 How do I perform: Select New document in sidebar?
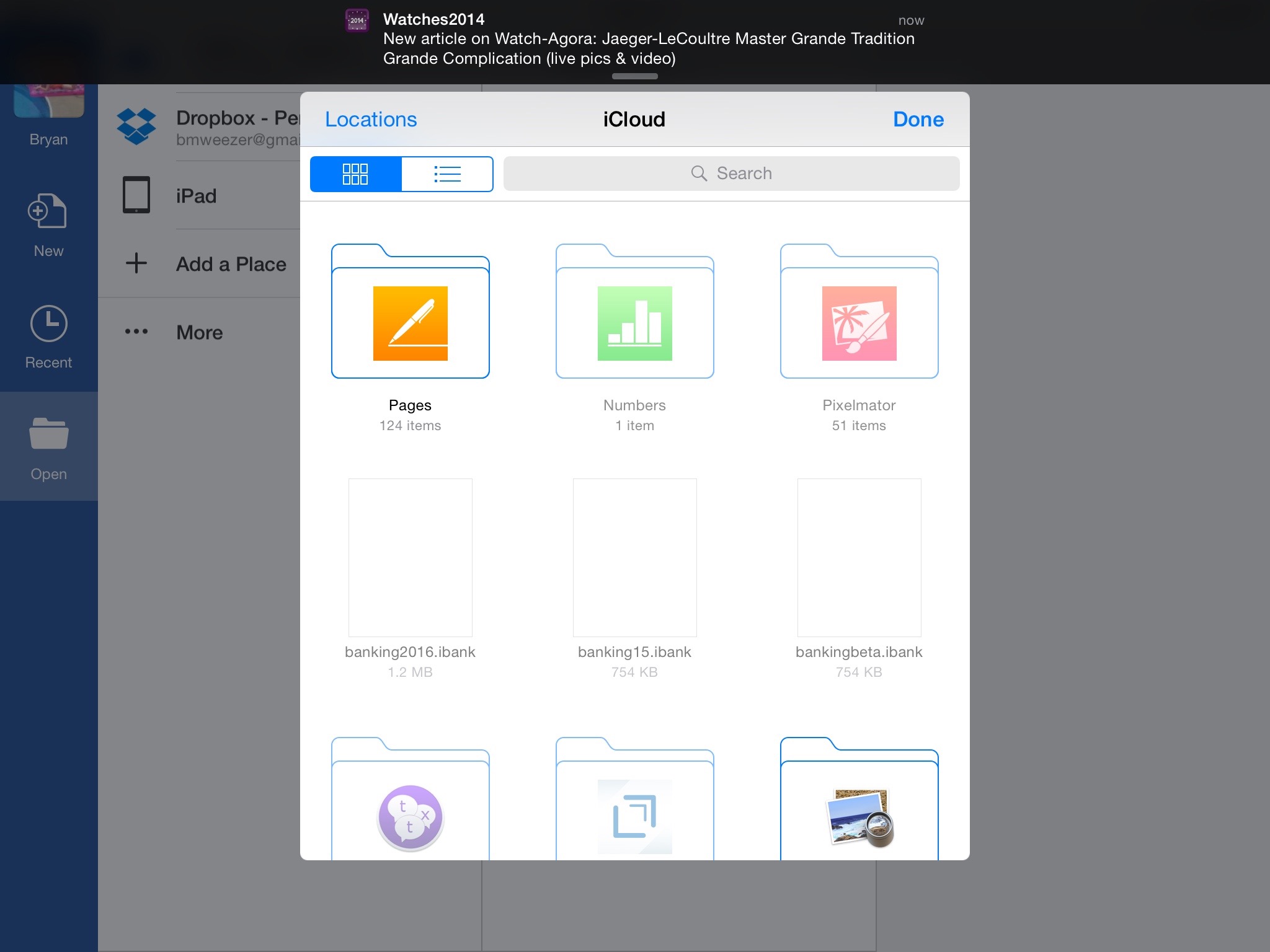(x=48, y=226)
